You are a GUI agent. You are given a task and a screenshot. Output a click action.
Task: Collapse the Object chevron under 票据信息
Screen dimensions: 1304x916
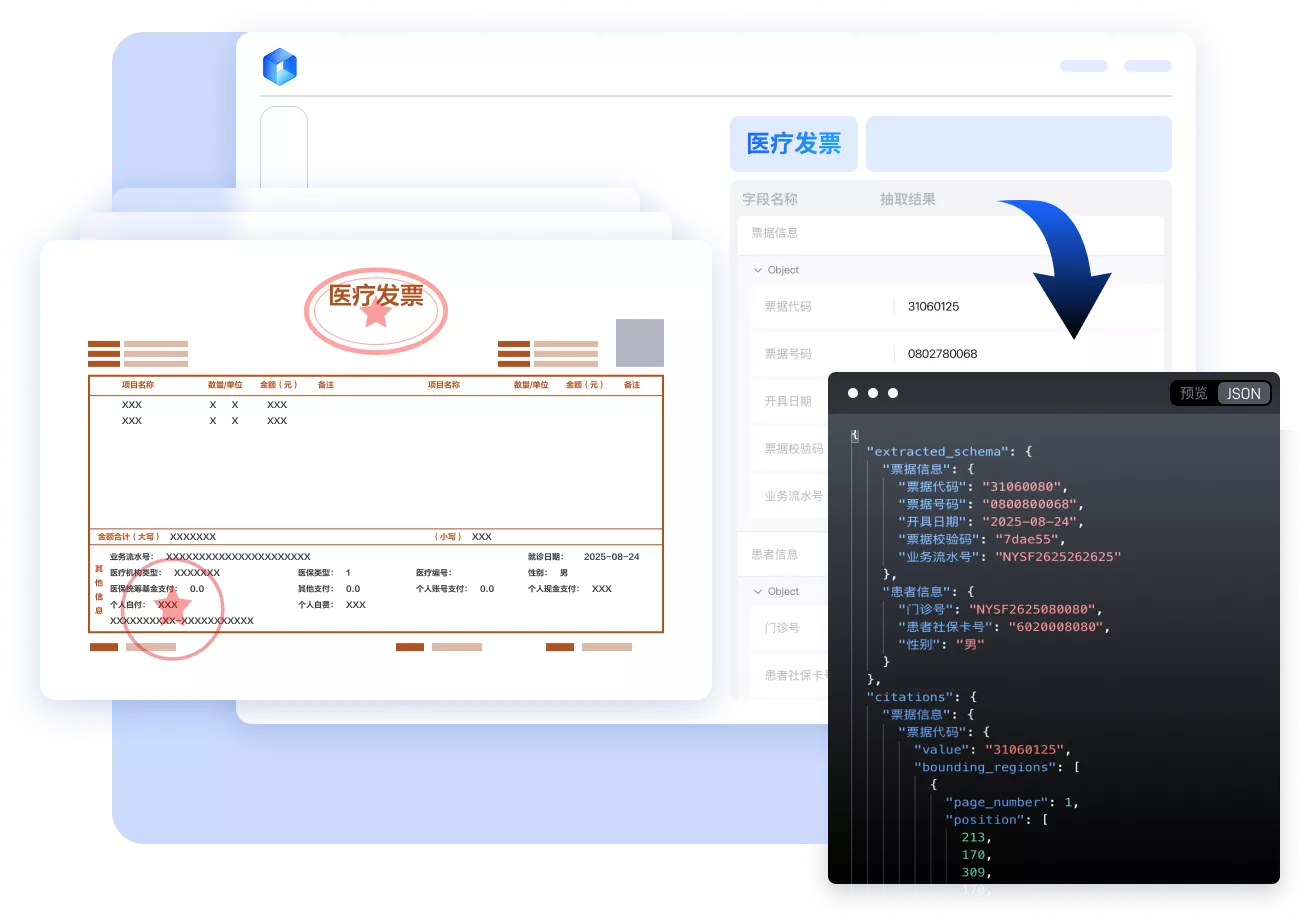click(x=757, y=270)
